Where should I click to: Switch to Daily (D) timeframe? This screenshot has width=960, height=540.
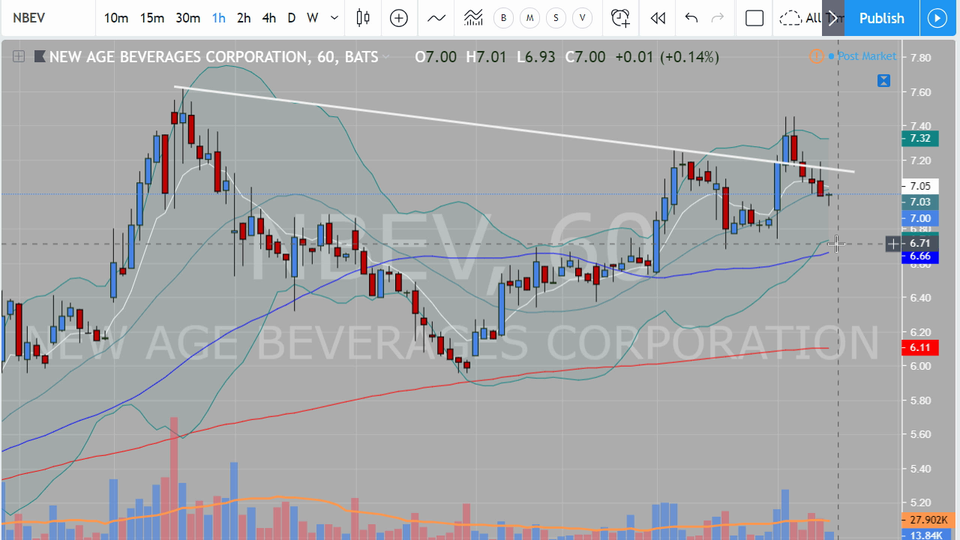tap(291, 18)
